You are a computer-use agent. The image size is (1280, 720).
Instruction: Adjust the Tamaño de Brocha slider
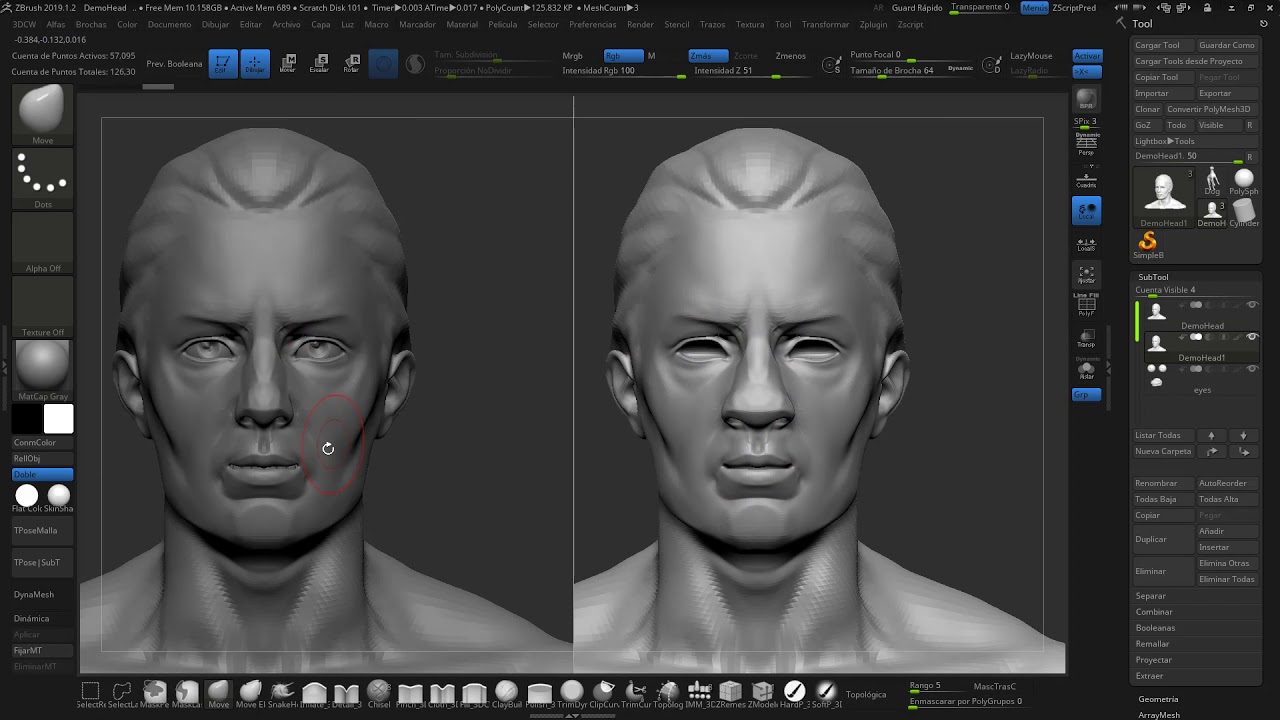[910, 71]
